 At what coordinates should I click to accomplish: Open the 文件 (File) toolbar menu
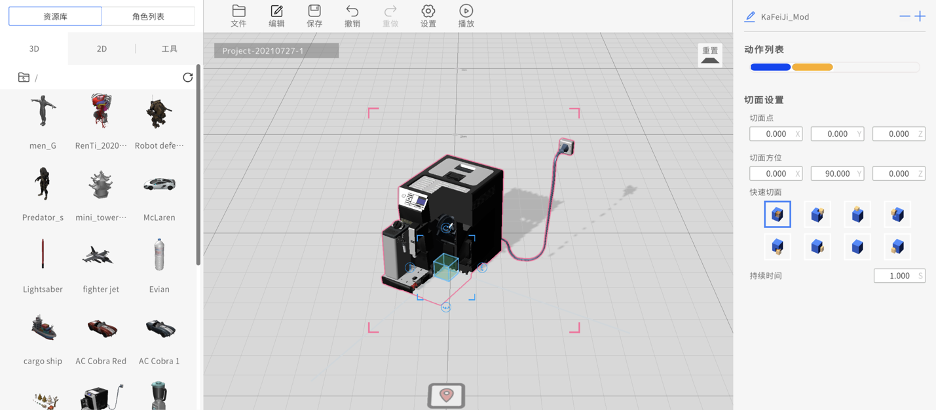pos(239,16)
